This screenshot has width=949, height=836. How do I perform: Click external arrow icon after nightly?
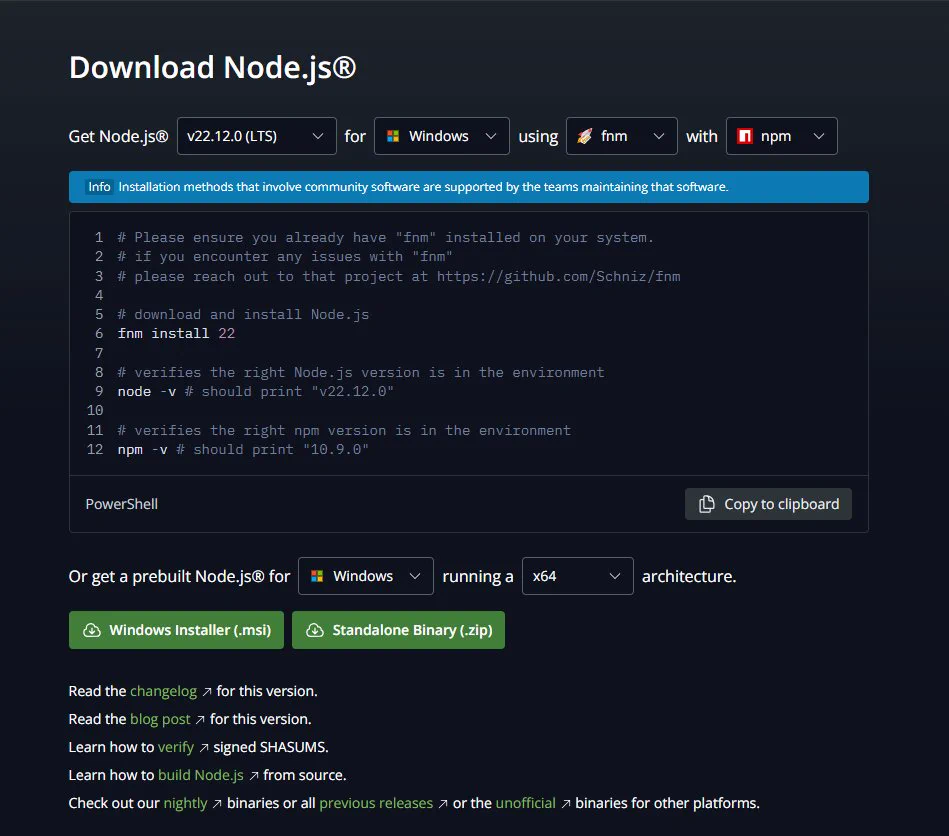tap(217, 804)
